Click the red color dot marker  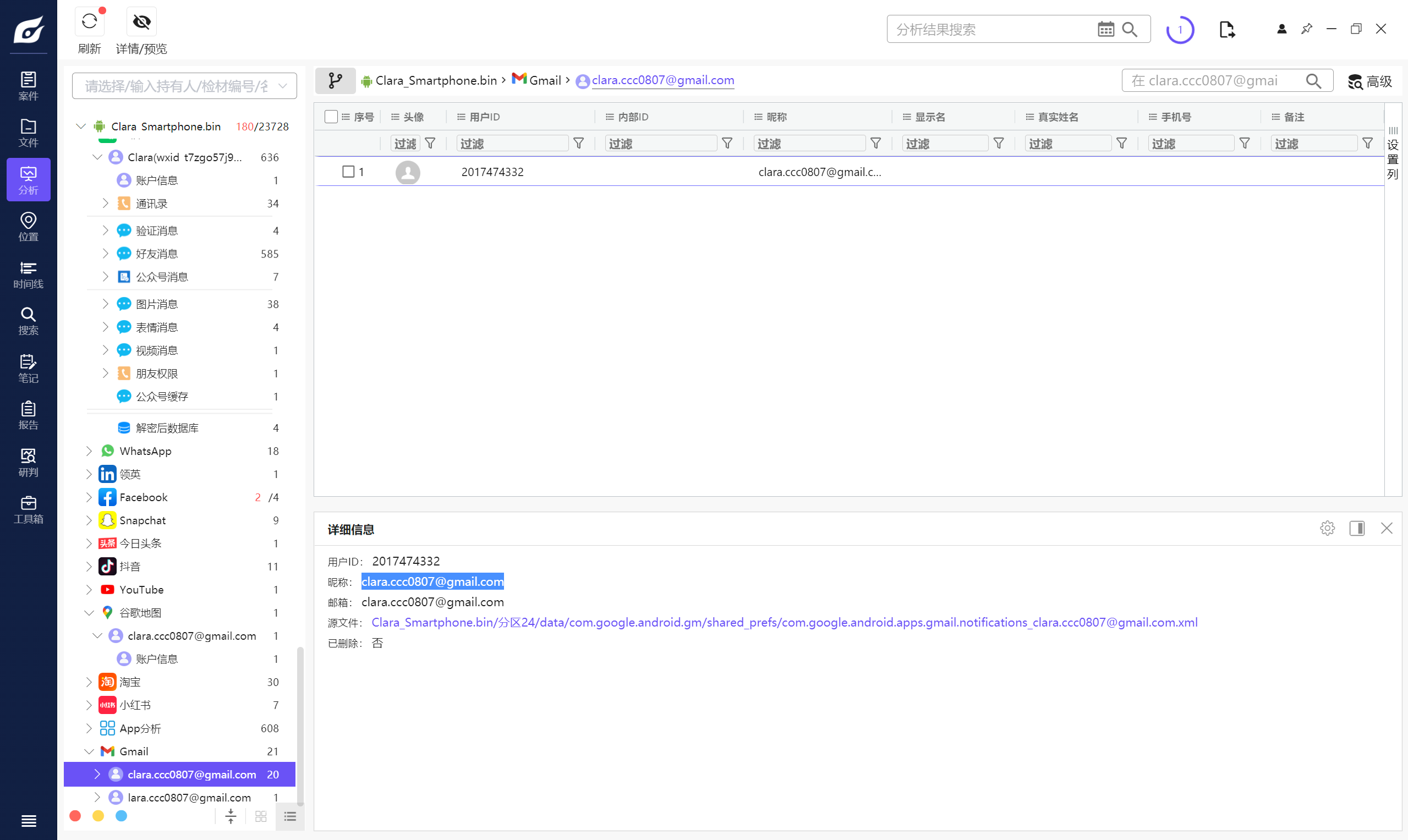75,816
